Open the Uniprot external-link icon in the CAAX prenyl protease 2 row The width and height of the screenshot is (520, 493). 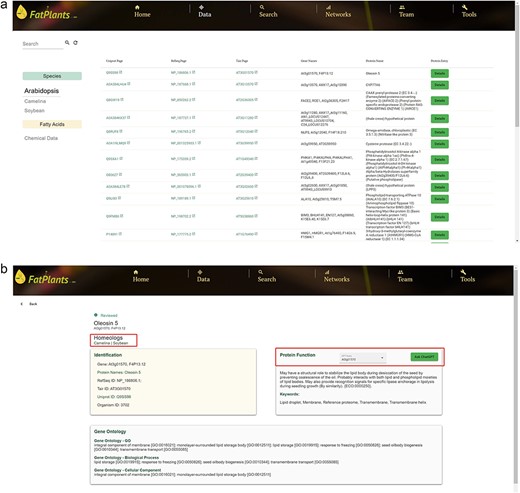122,100
